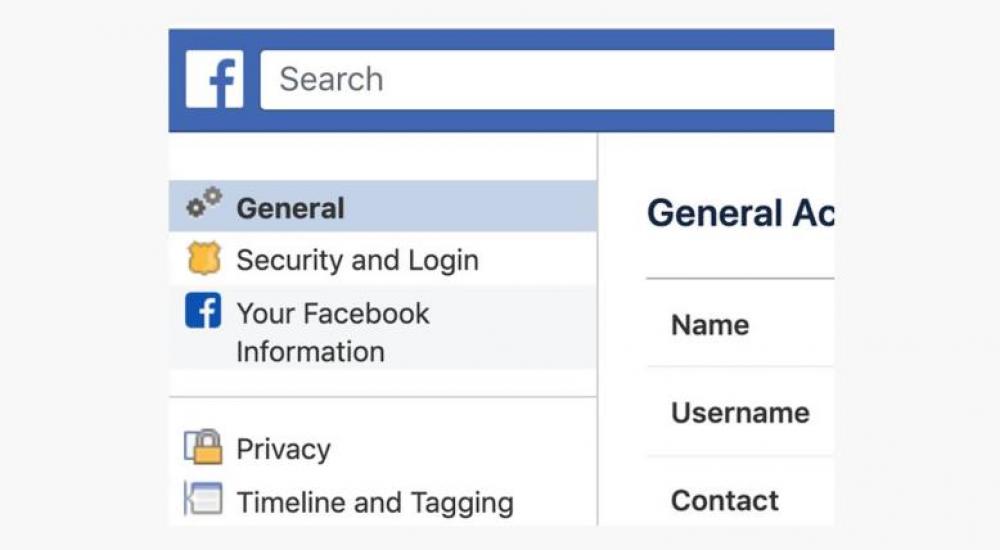Click the General Account heading text
This screenshot has width=1000, height=550.
click(x=740, y=213)
